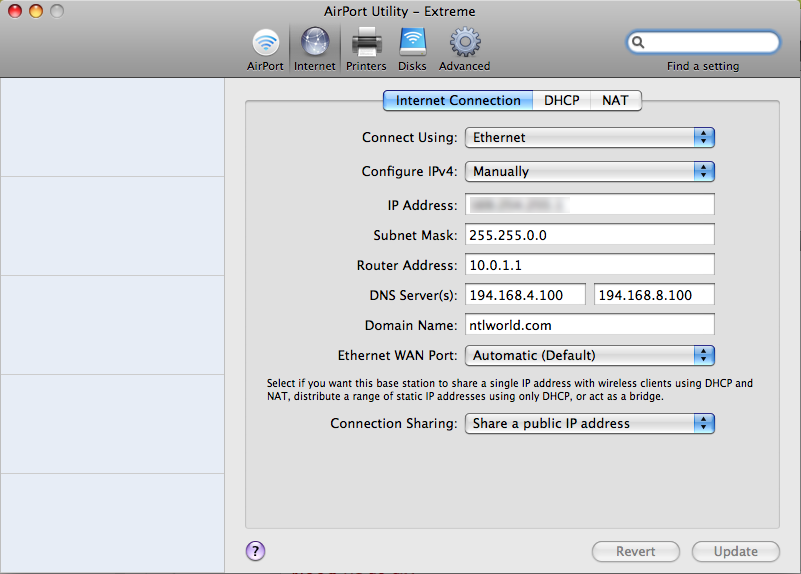
Task: Click the window title AirPort Utility – Extreme
Action: 399,11
